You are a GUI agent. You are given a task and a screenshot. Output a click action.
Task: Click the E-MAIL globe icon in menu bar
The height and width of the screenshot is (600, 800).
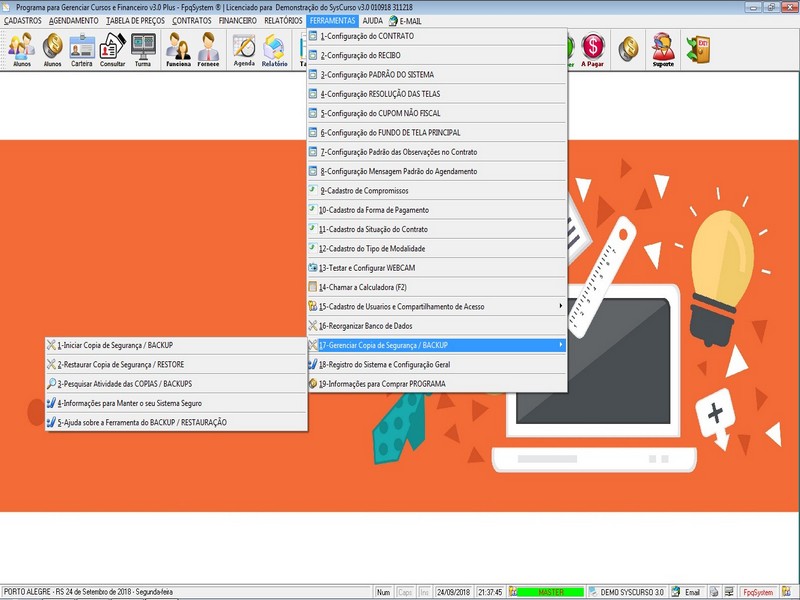coord(393,21)
